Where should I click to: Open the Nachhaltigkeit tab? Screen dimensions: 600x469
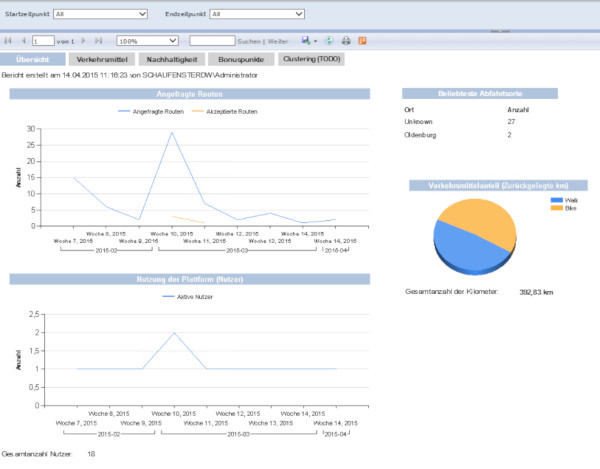[167, 60]
